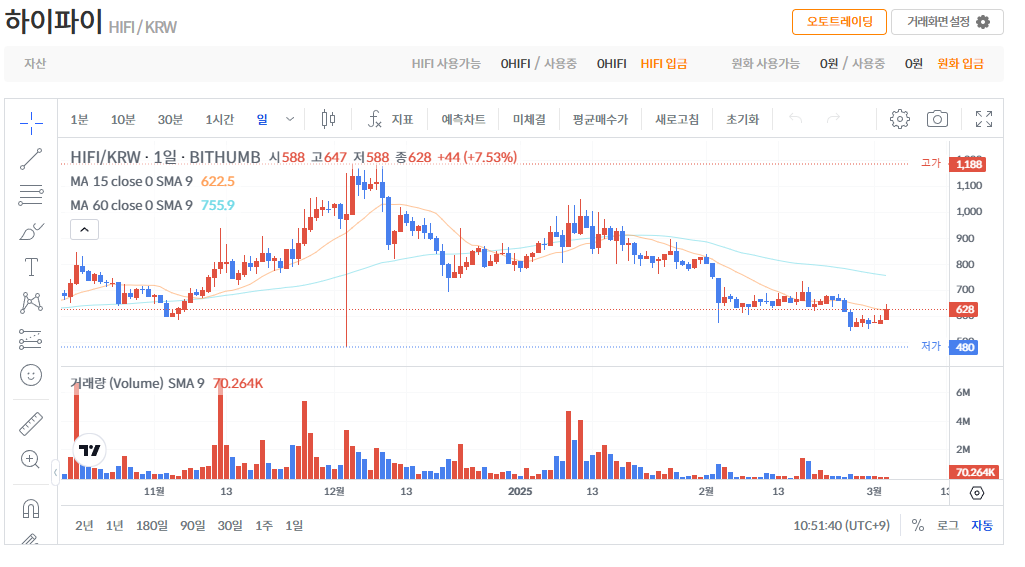Open the forecast position tool
The height and width of the screenshot is (567, 1025).
pos(31,339)
